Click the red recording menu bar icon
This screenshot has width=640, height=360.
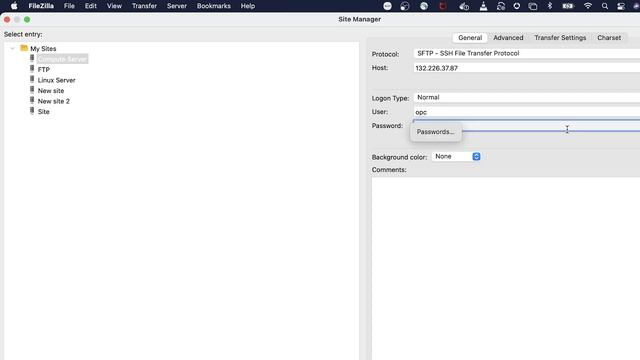pos(443,6)
